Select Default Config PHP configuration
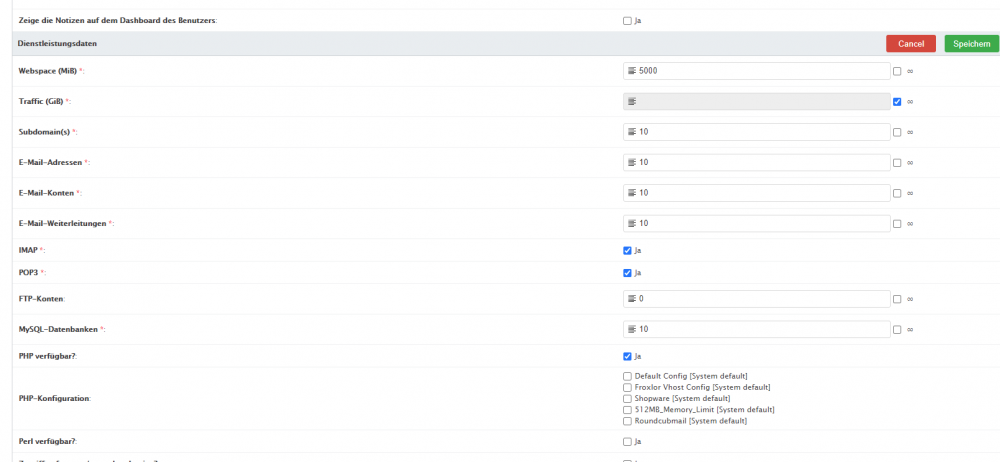 pos(627,376)
